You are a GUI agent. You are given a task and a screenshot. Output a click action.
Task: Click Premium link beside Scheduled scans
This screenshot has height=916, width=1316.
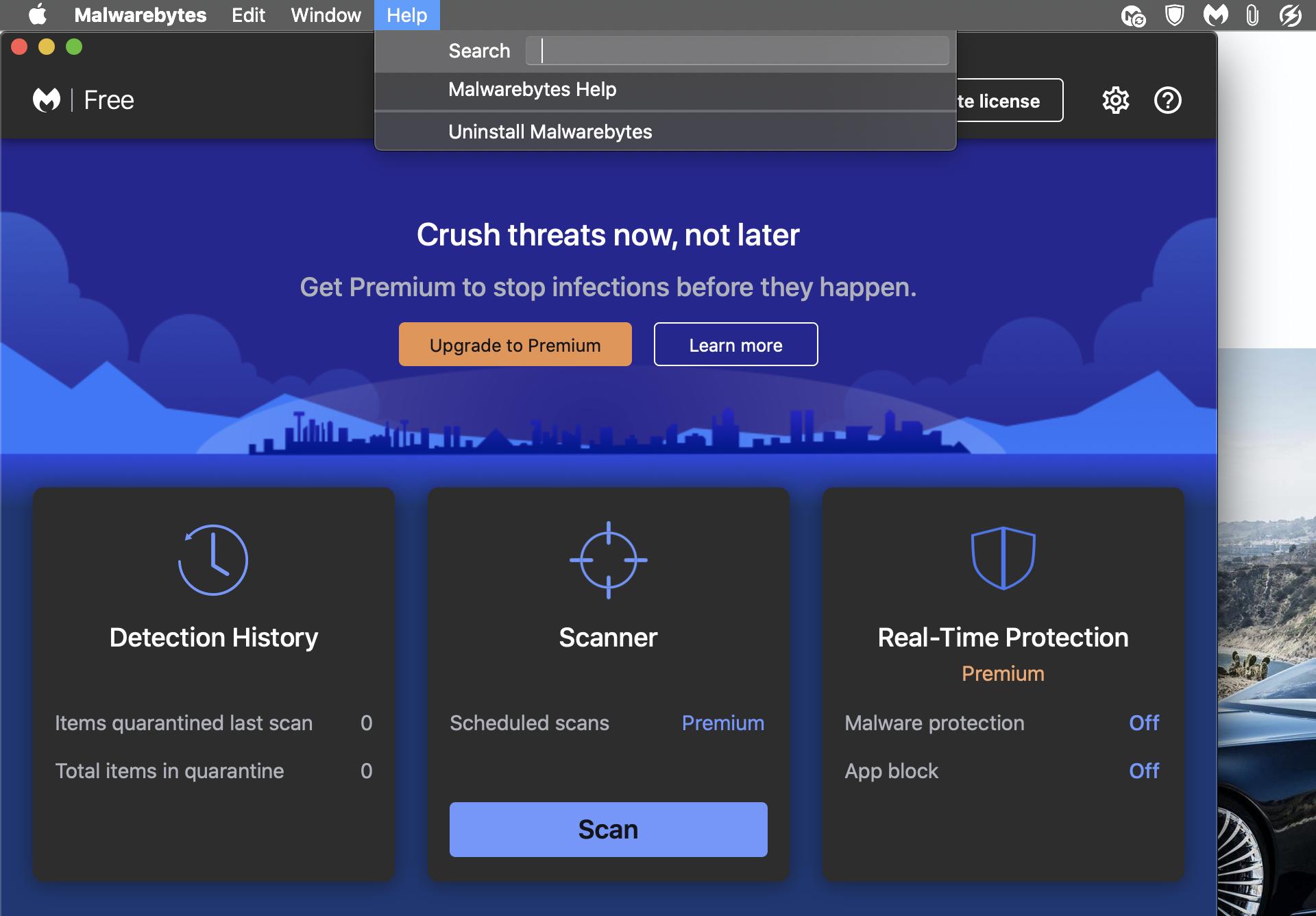(722, 723)
